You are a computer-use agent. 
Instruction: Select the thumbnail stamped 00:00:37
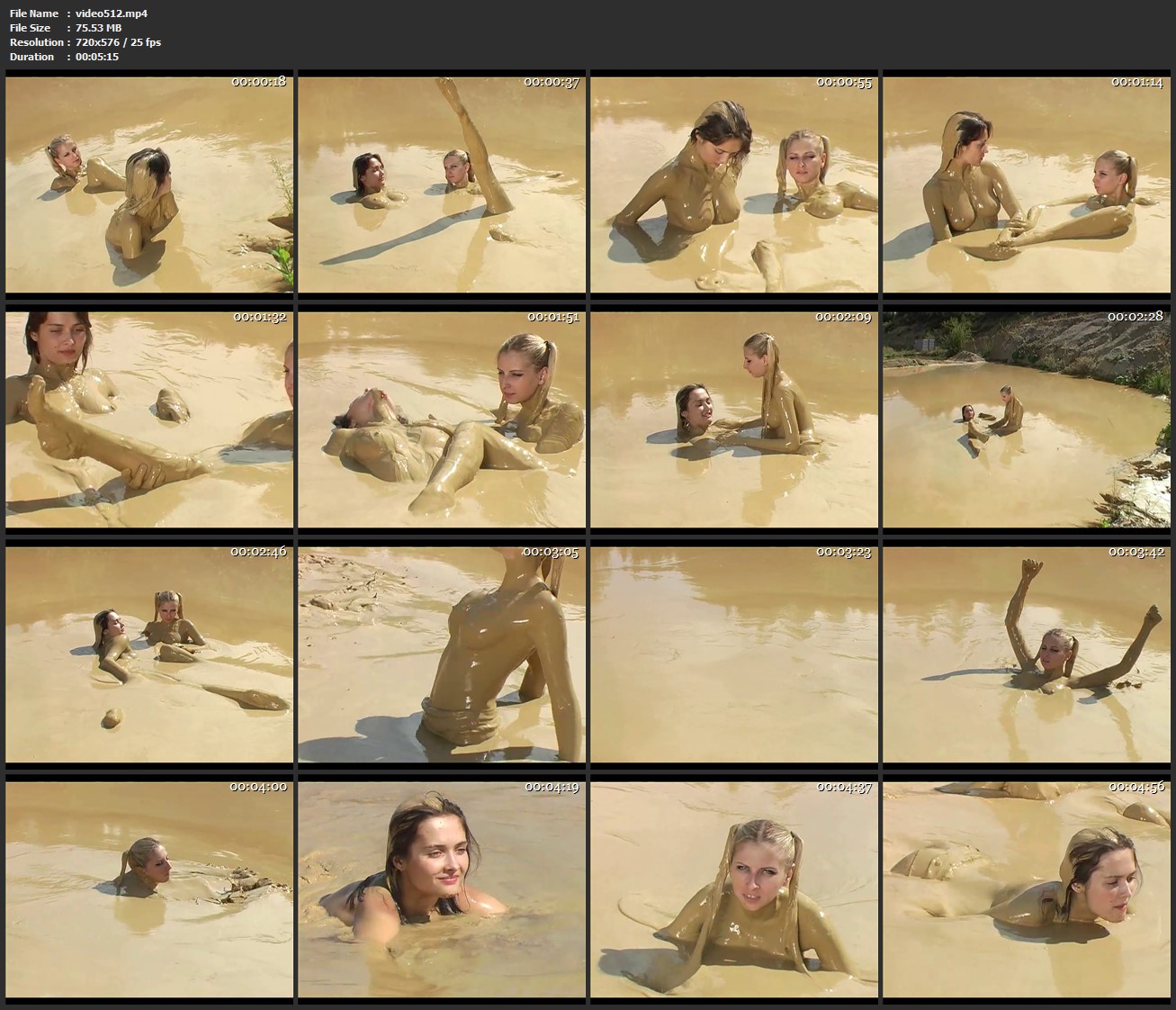(x=442, y=185)
